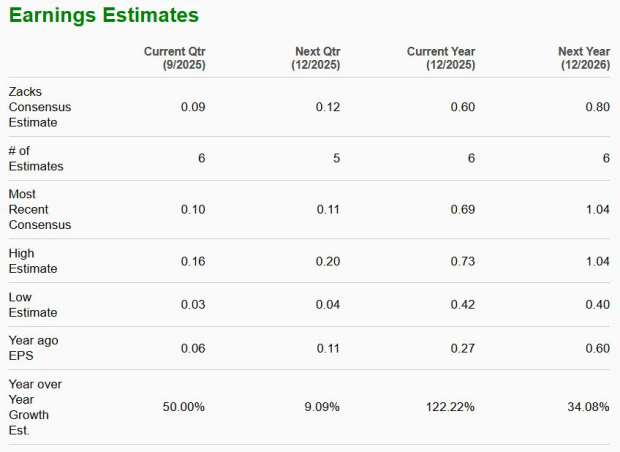Click the 0.27 year ago EPS value
Image resolution: width=620 pixels, height=452 pixels.
pos(462,348)
